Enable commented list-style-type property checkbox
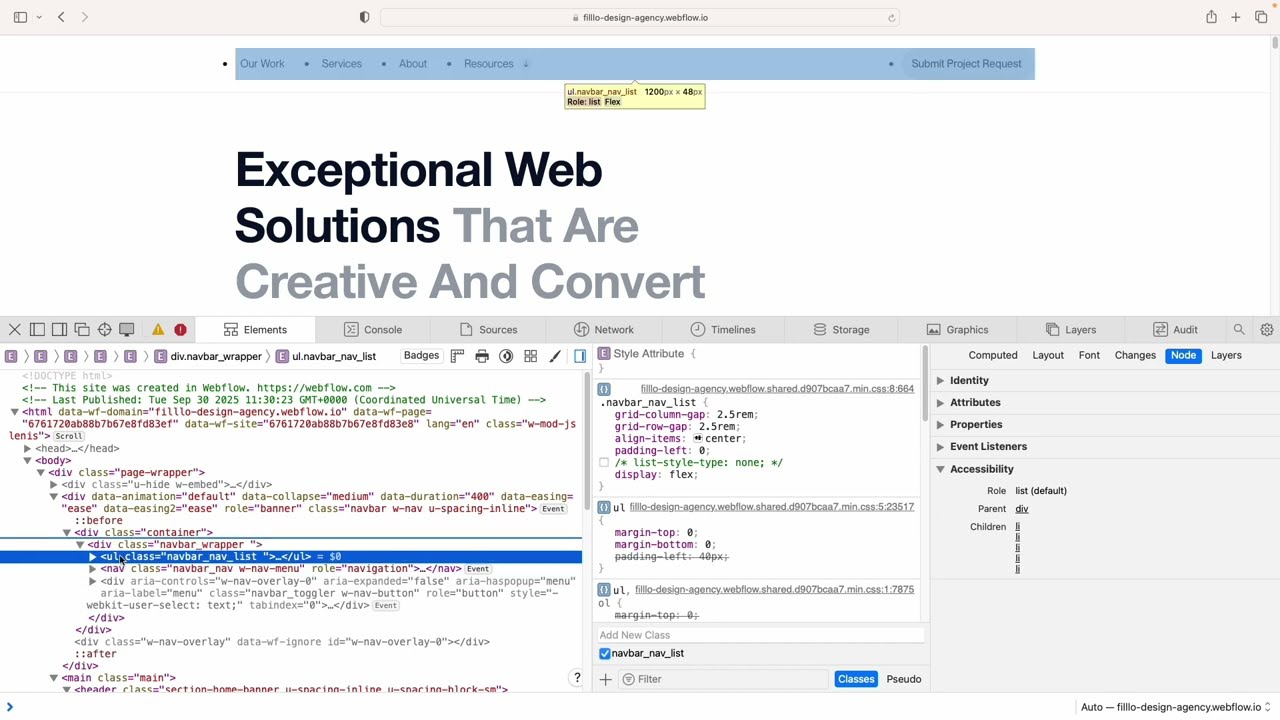The width and height of the screenshot is (1280, 720). coord(604,463)
